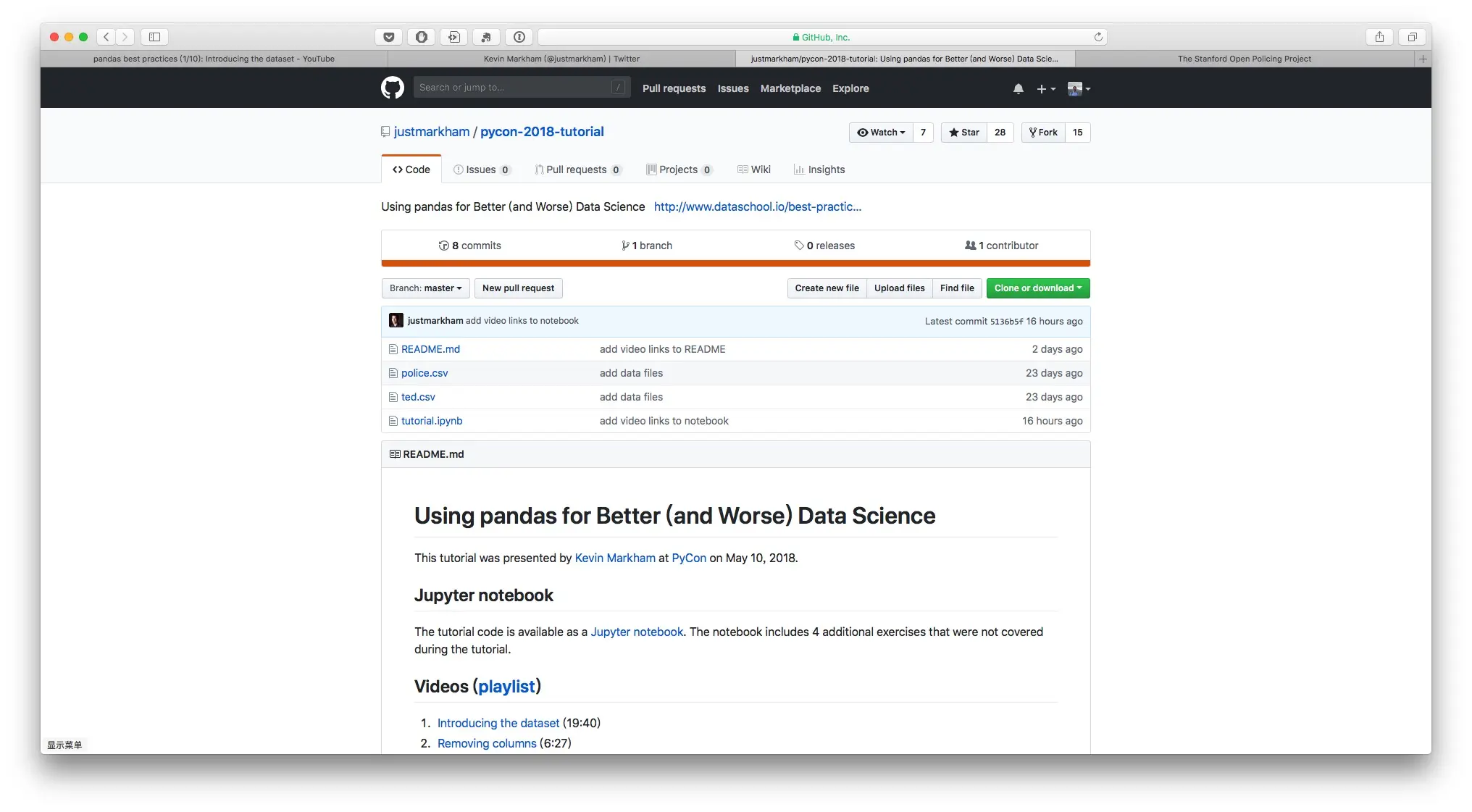View 0 releases
The width and height of the screenshot is (1472, 812).
tap(824, 246)
